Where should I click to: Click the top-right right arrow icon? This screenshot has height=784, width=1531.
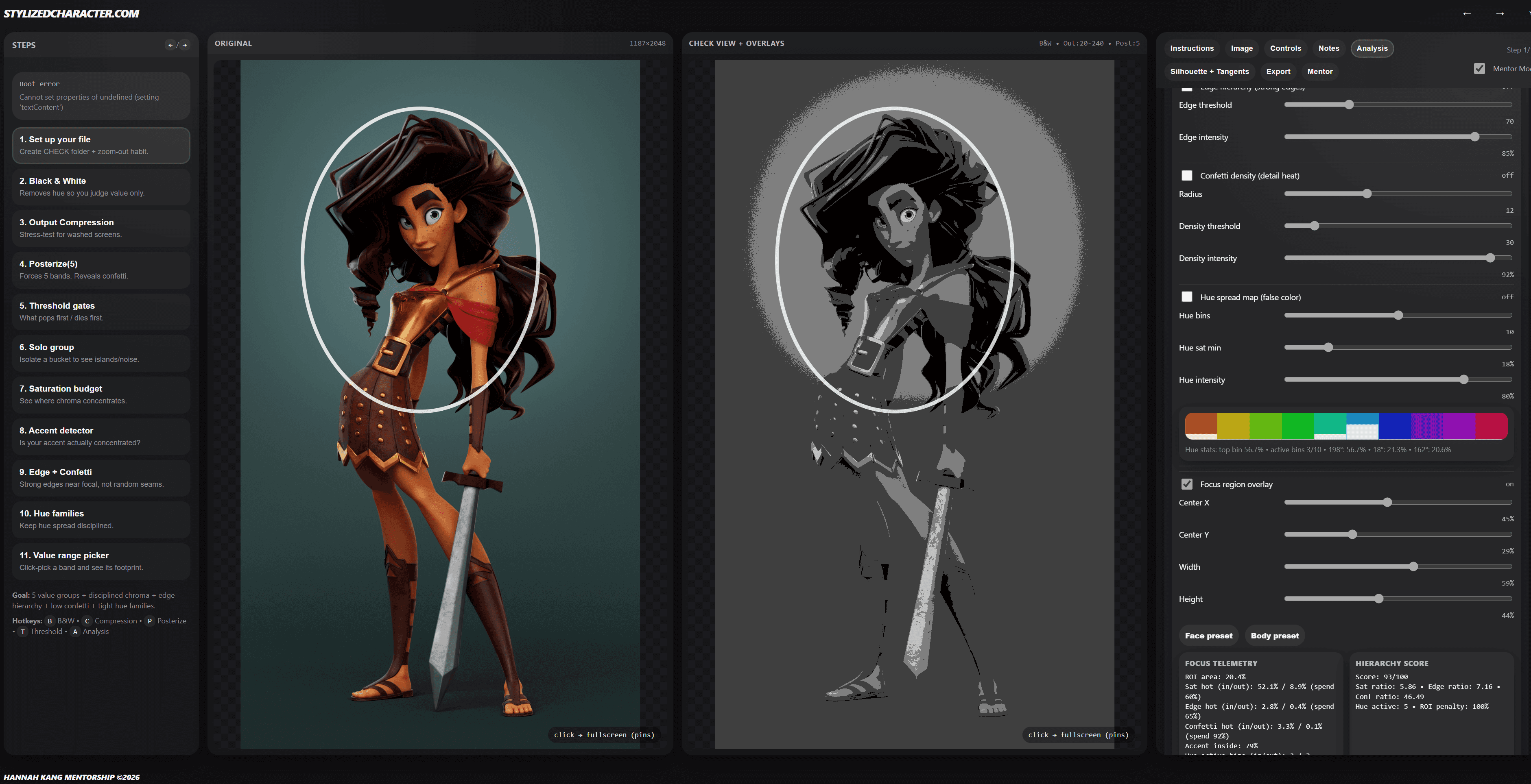[x=1500, y=14]
